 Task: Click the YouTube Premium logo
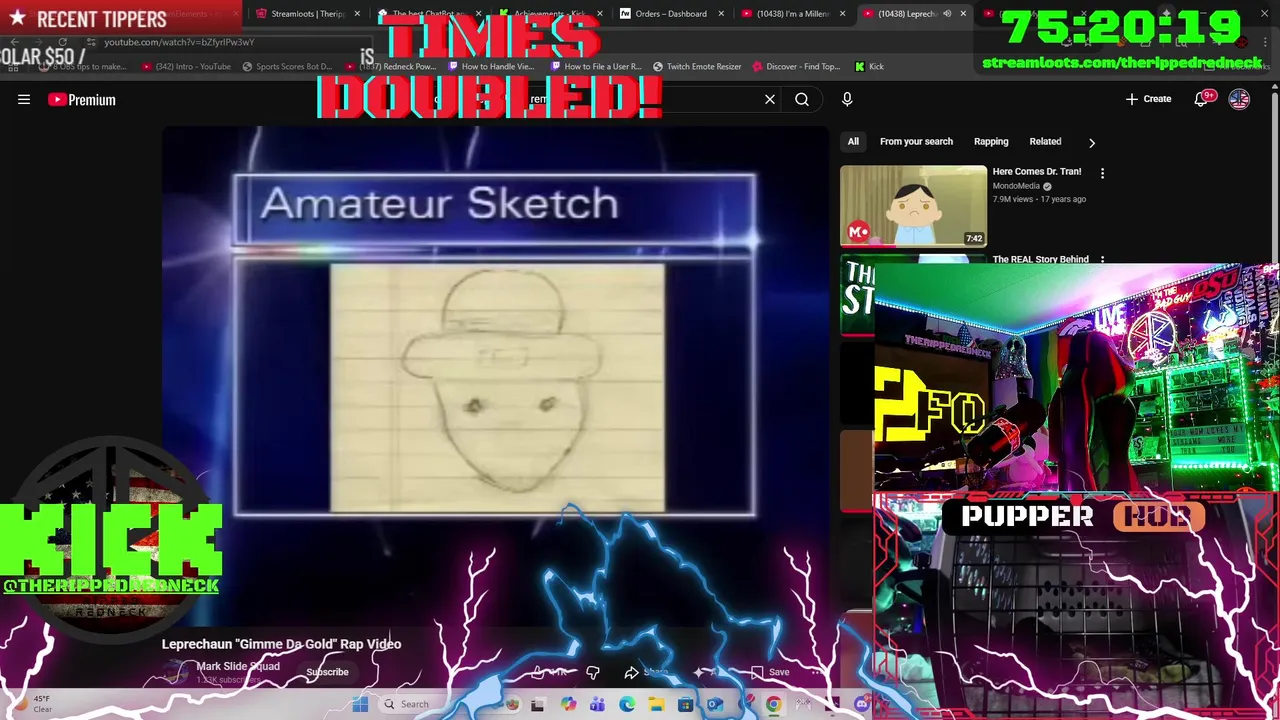[82, 99]
